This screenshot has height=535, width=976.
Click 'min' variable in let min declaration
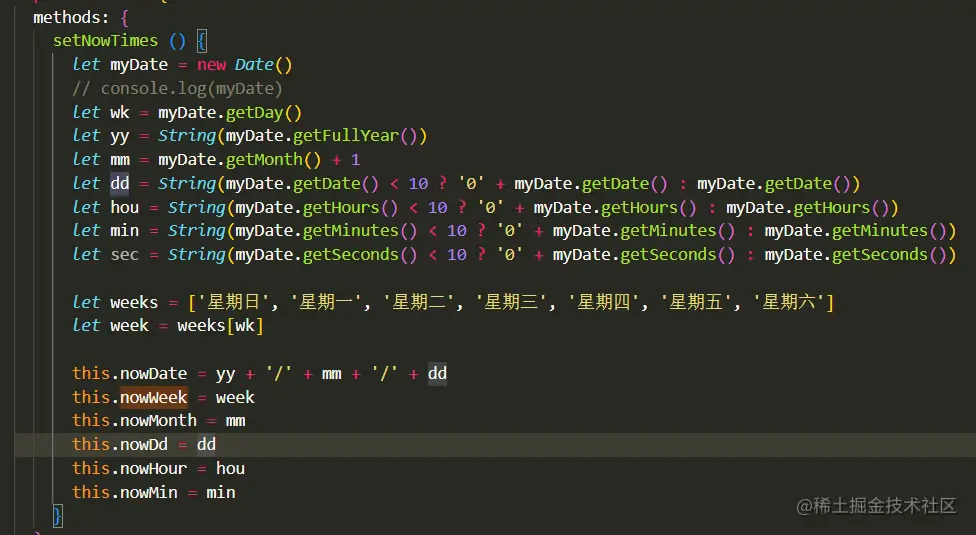pos(124,231)
